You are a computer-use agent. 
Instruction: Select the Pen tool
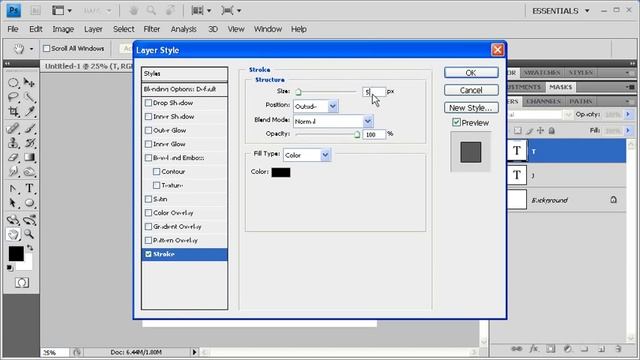pos(13,189)
